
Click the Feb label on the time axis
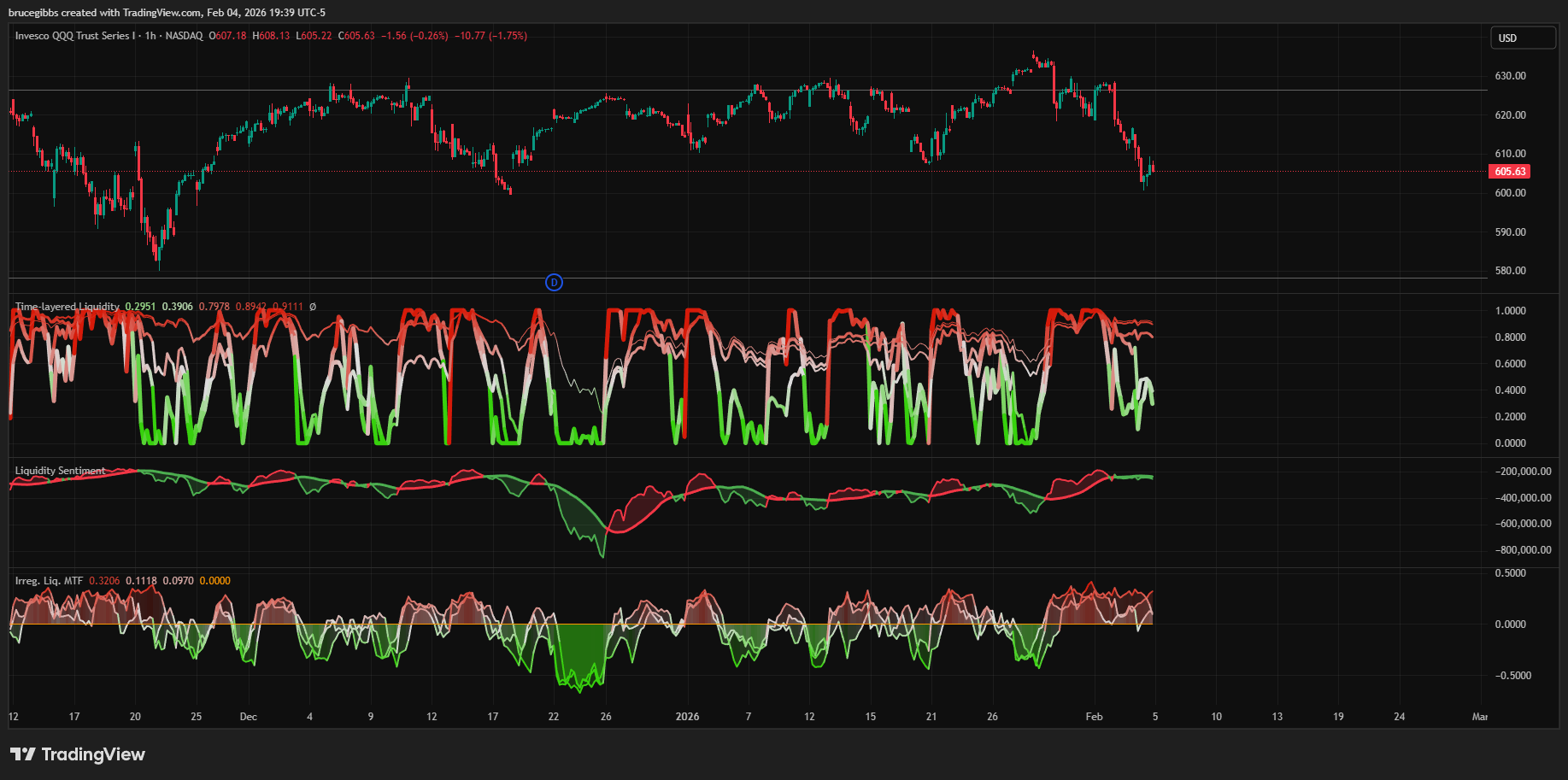(x=1094, y=717)
